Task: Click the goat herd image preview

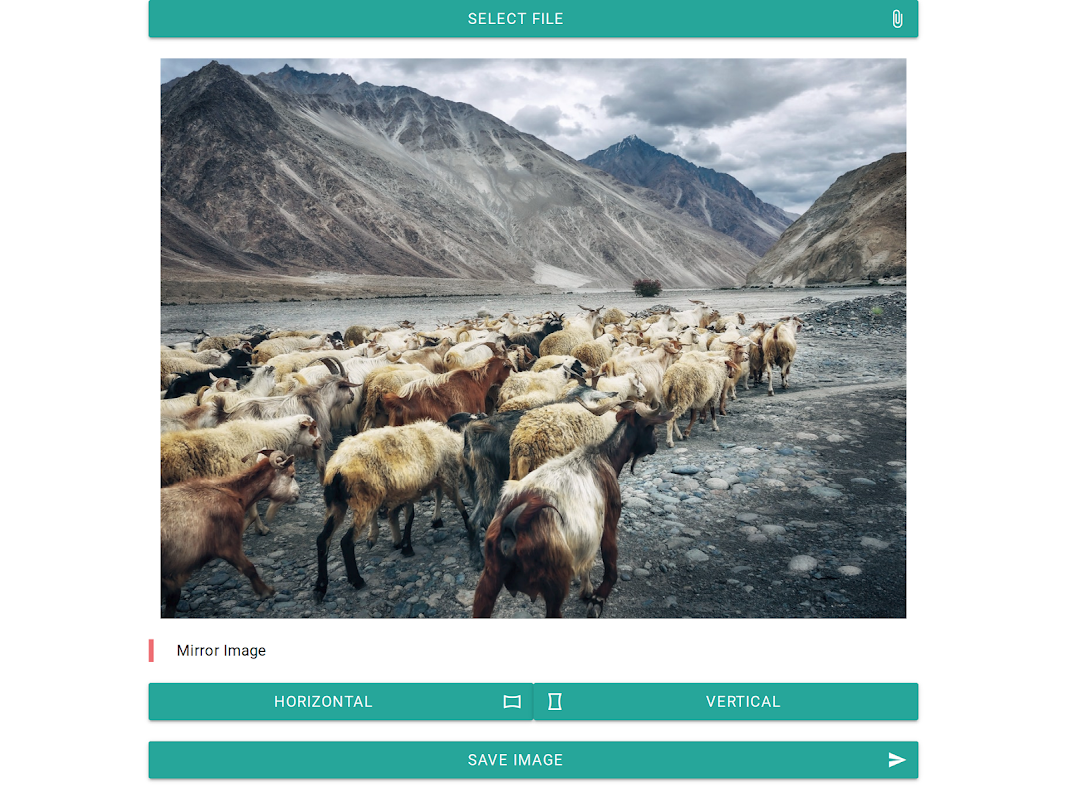Action: [533, 338]
